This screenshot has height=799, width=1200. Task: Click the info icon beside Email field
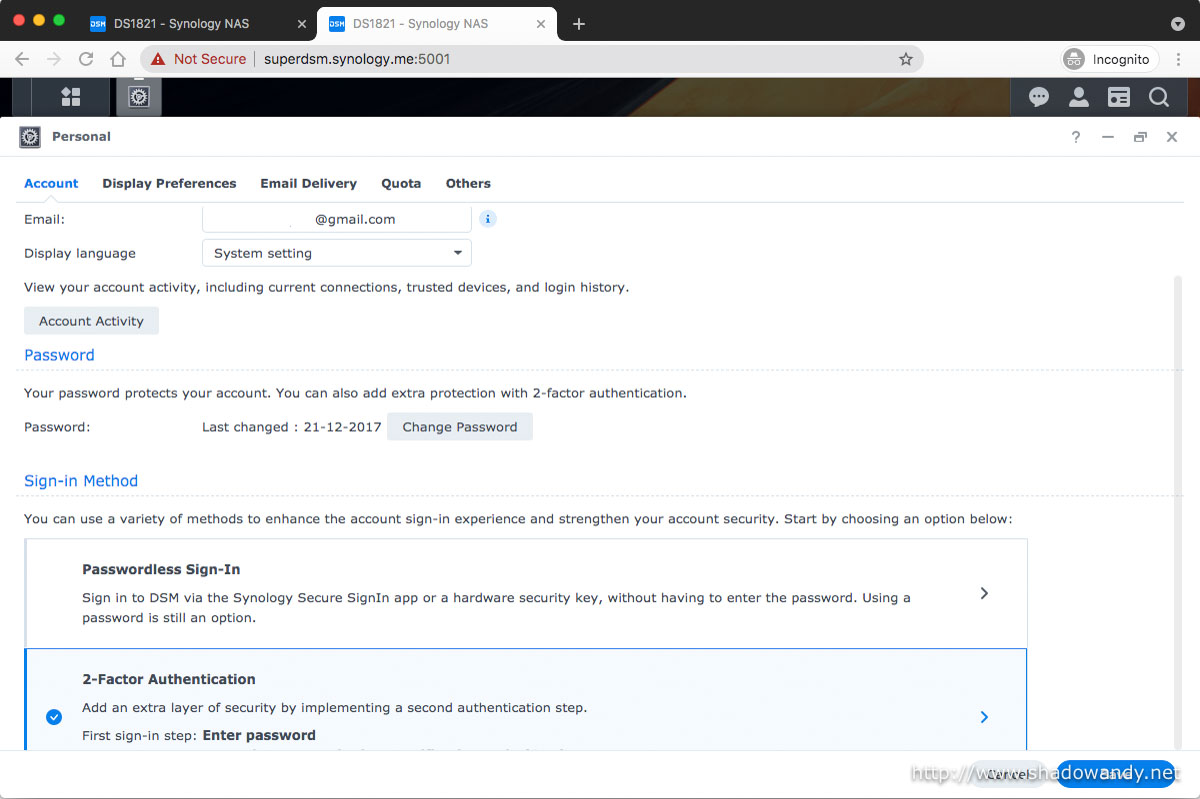(x=488, y=219)
